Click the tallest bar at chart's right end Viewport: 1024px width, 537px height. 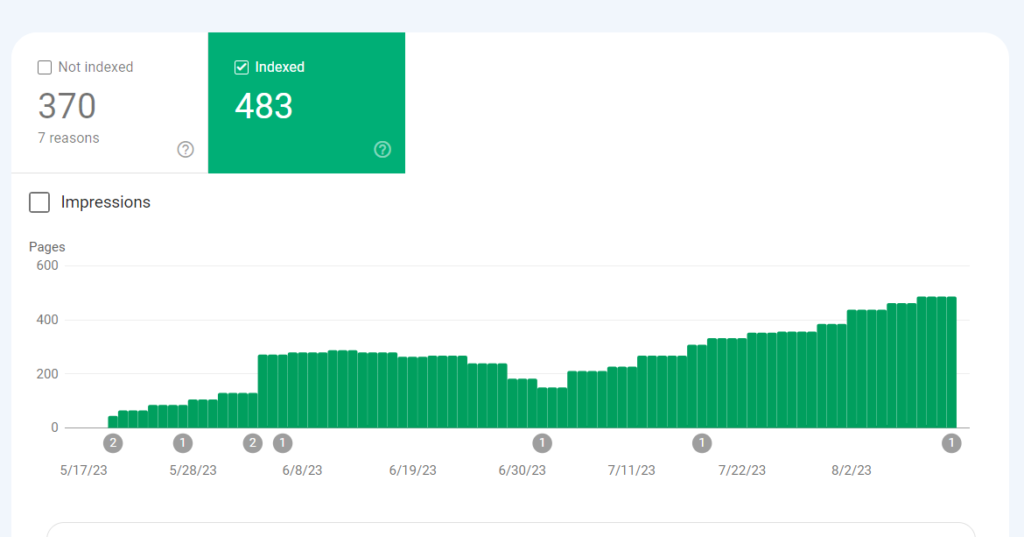click(x=952, y=363)
